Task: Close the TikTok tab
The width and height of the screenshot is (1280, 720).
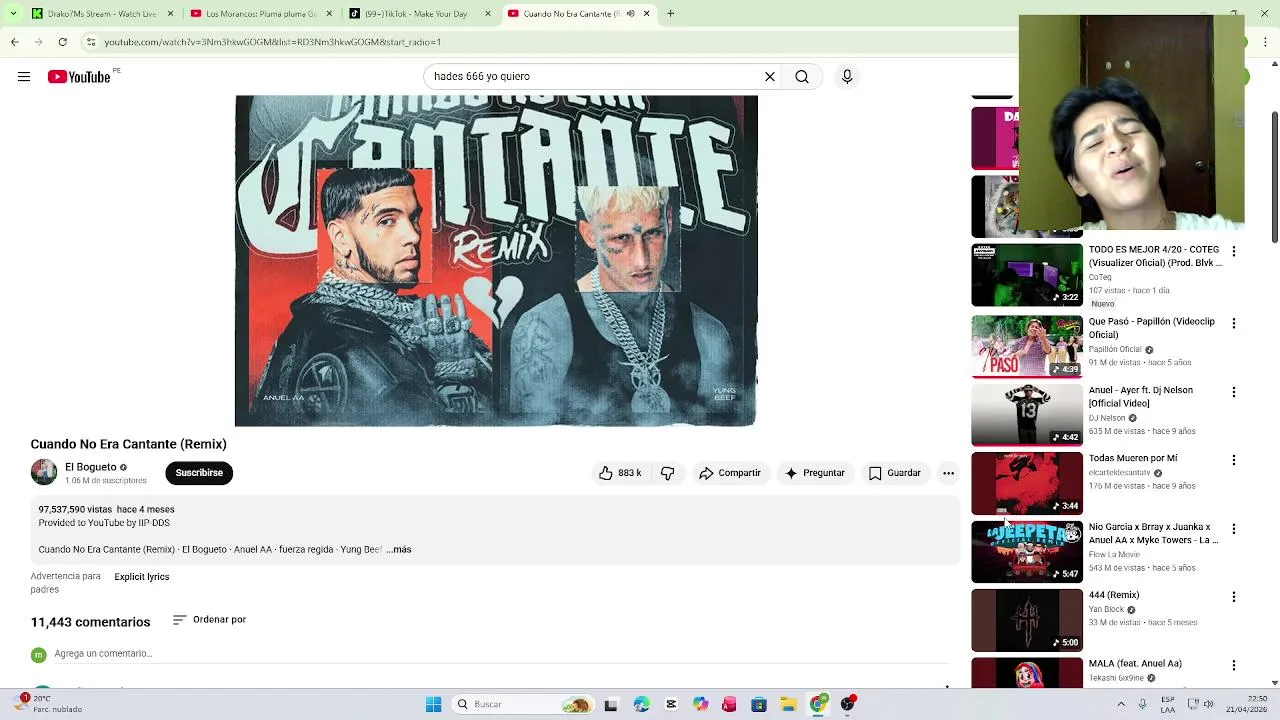Action: [487, 13]
